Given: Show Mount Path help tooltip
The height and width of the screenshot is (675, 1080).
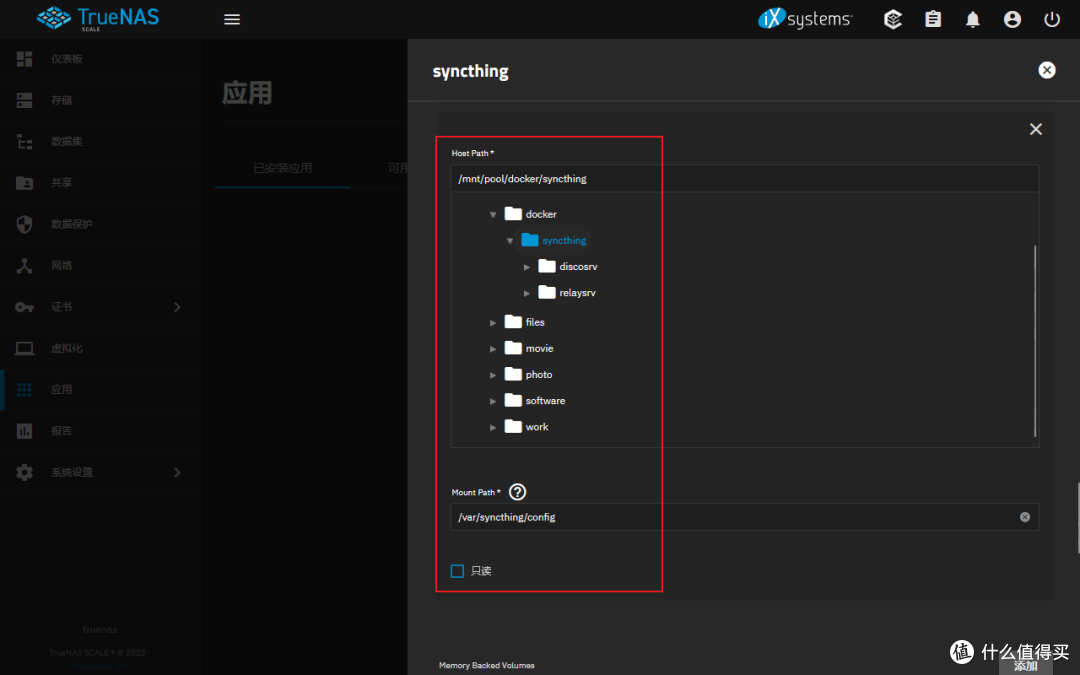Looking at the screenshot, I should pyautogui.click(x=517, y=492).
